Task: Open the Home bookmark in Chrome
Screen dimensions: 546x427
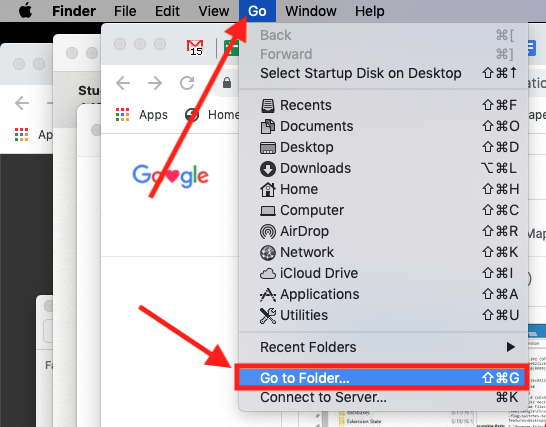Action: (212, 115)
